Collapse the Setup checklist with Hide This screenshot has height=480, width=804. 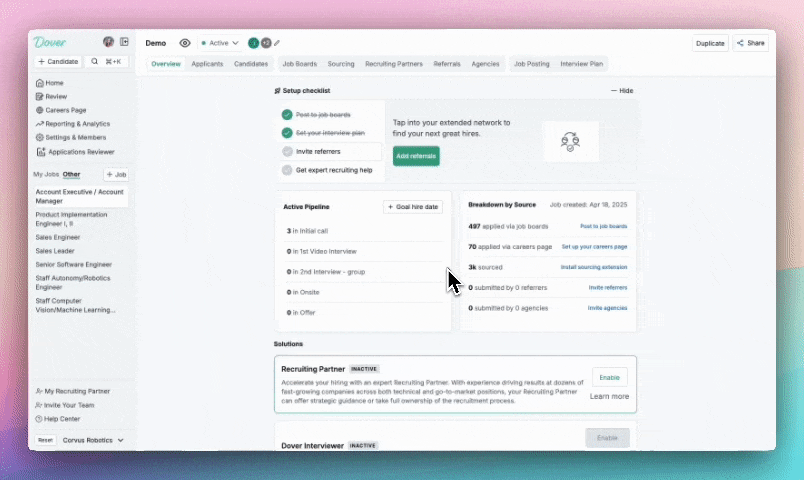[622, 91]
